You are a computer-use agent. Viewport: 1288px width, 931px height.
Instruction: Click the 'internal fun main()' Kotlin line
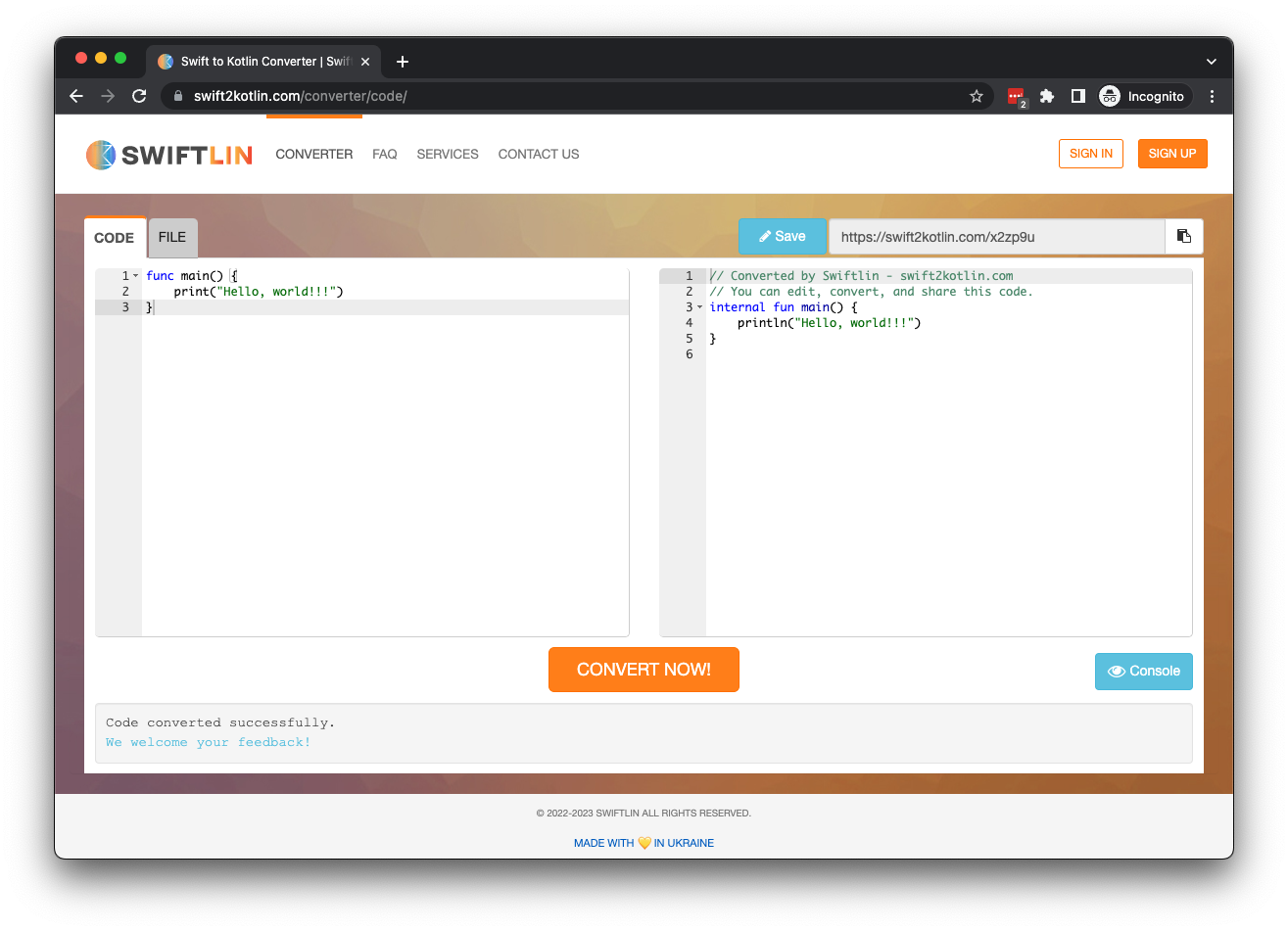(784, 307)
